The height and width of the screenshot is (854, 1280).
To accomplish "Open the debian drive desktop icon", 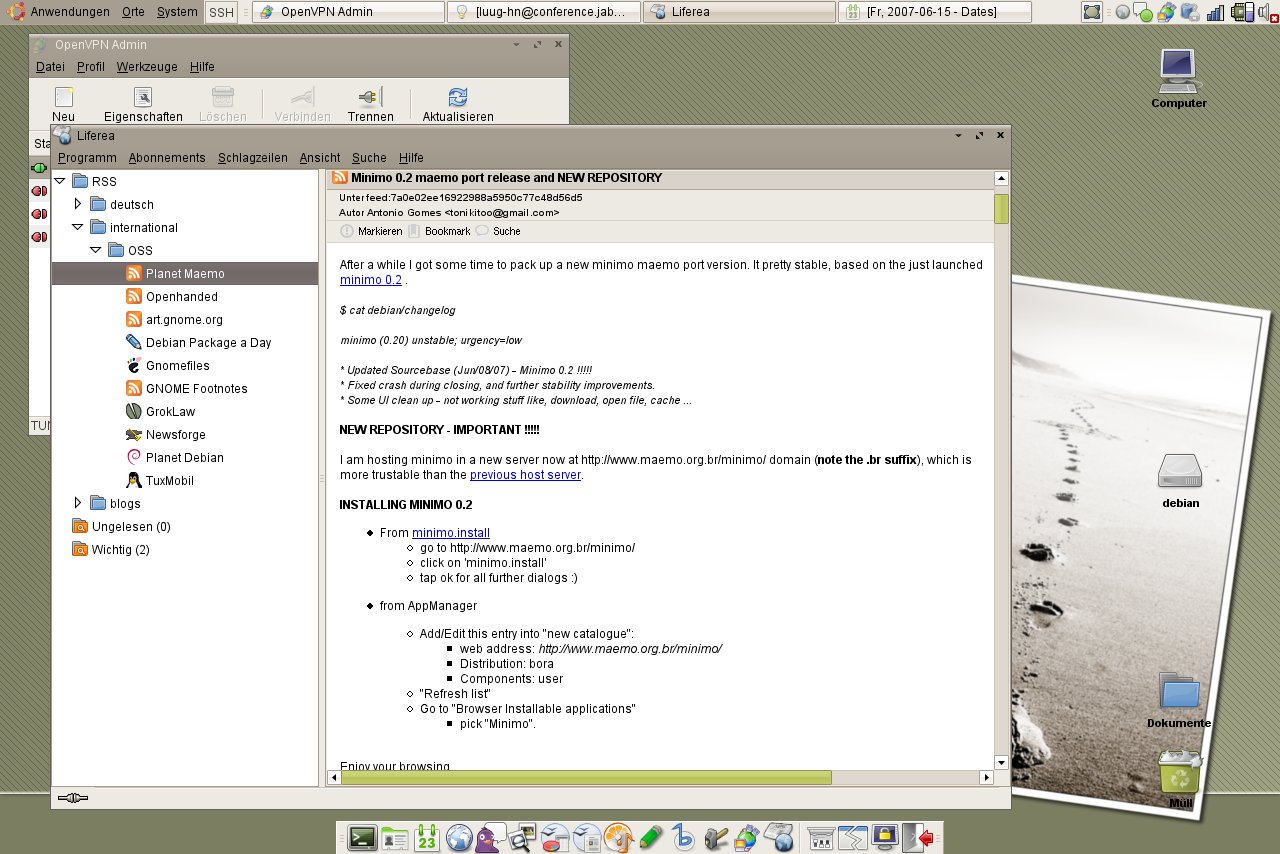I will (1180, 480).
